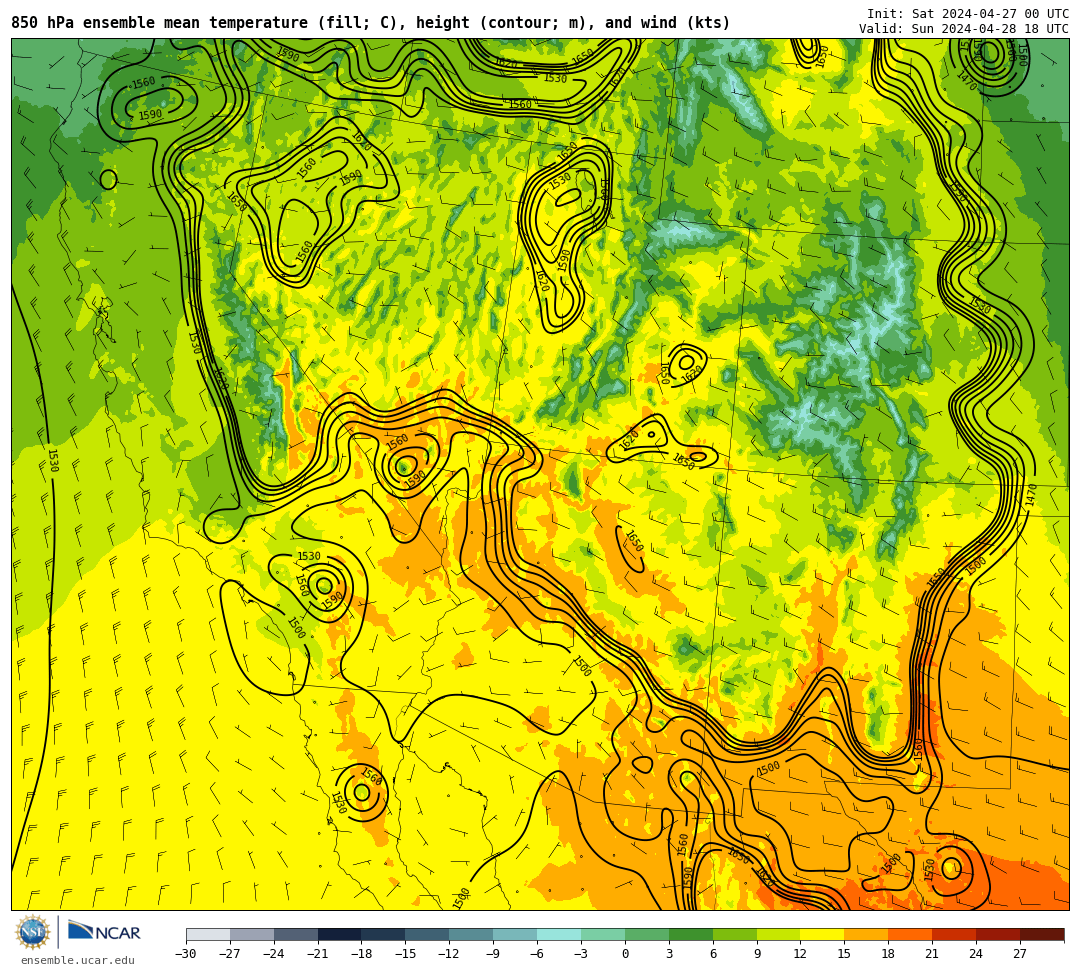Pick the dark red swatch between 21 and 24
Screen dimensions: 1080x973
[954, 934]
